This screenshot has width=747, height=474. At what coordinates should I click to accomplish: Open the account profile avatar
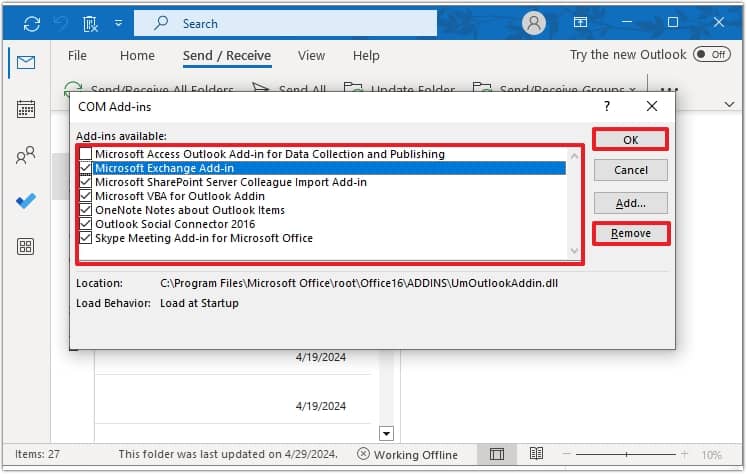(x=534, y=23)
